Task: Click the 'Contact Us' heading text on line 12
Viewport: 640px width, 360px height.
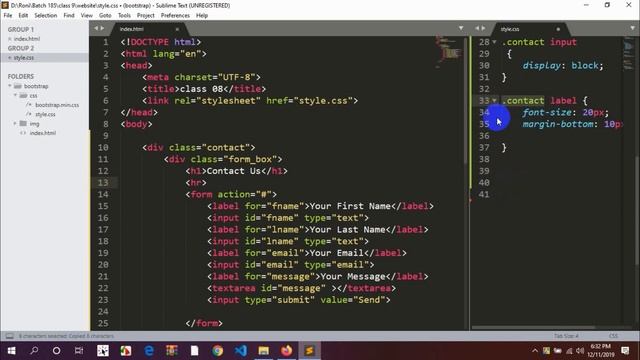Action: [233, 171]
